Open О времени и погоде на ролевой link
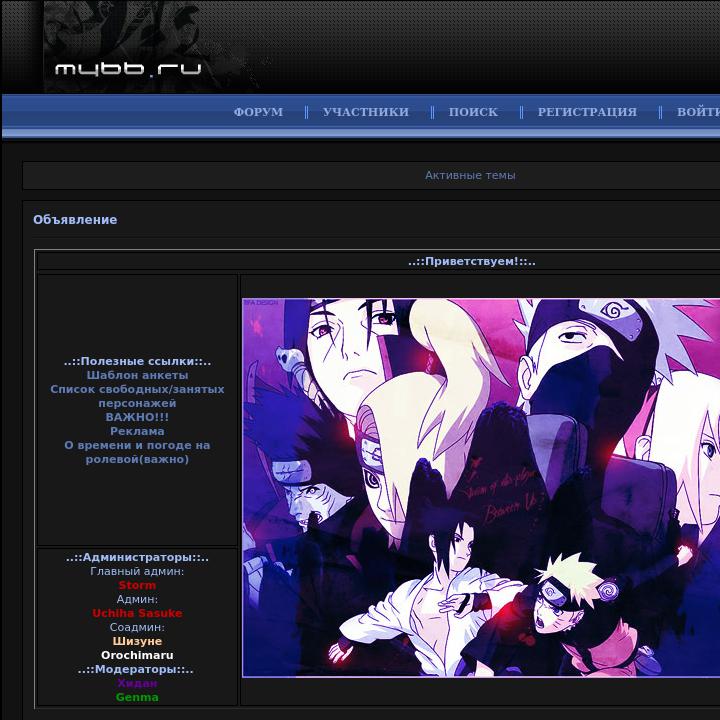The width and height of the screenshot is (720, 720). coord(137,452)
